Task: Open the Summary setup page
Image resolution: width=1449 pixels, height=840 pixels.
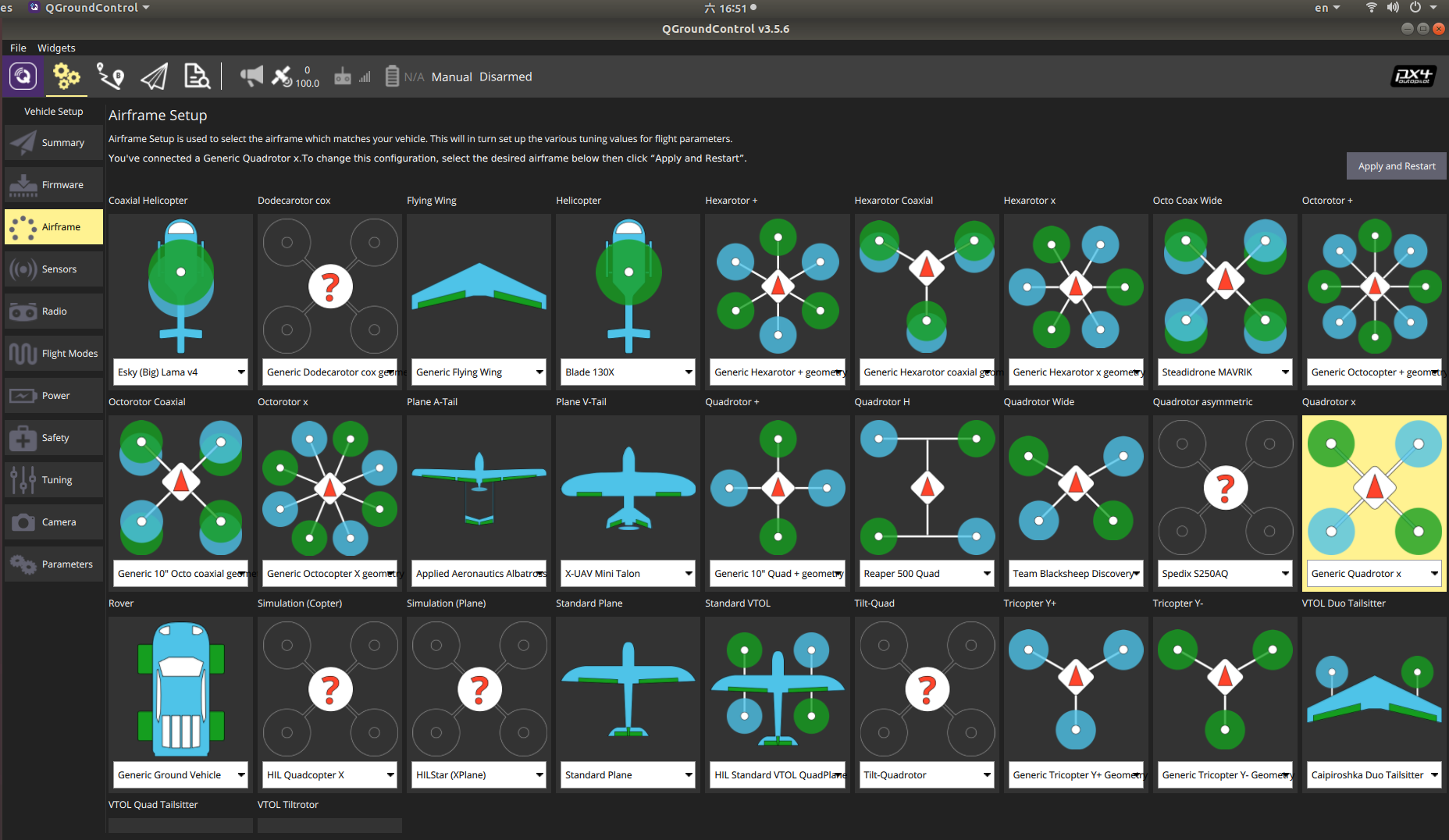Action: [x=54, y=143]
